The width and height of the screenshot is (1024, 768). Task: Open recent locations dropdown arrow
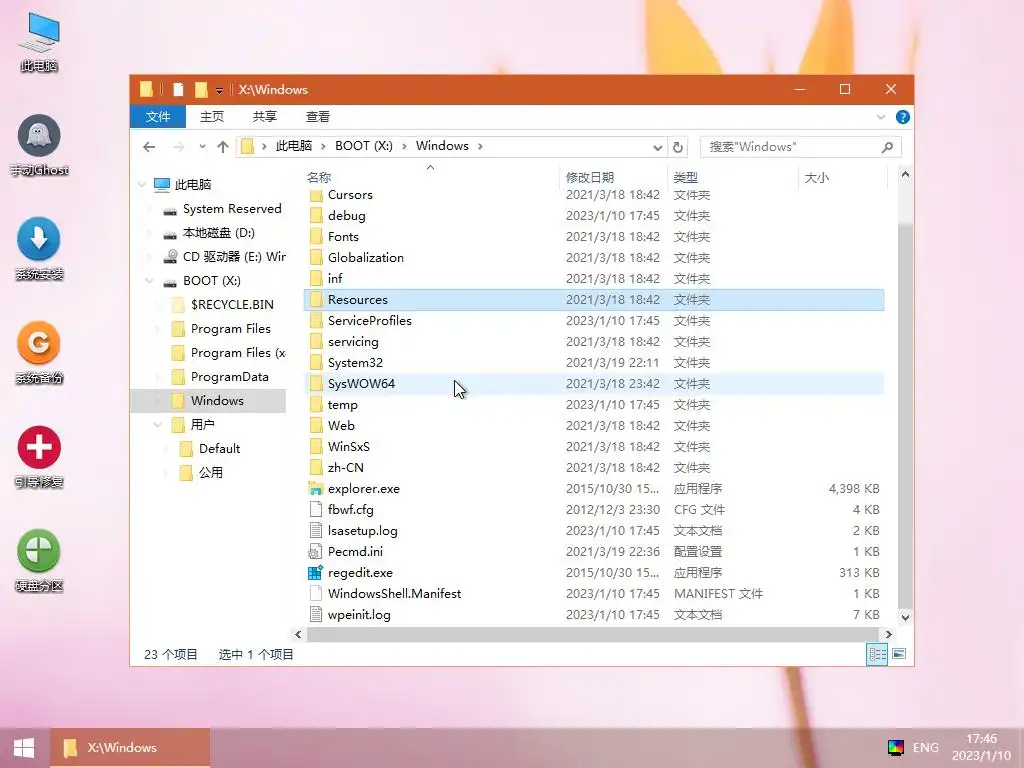click(x=202, y=147)
